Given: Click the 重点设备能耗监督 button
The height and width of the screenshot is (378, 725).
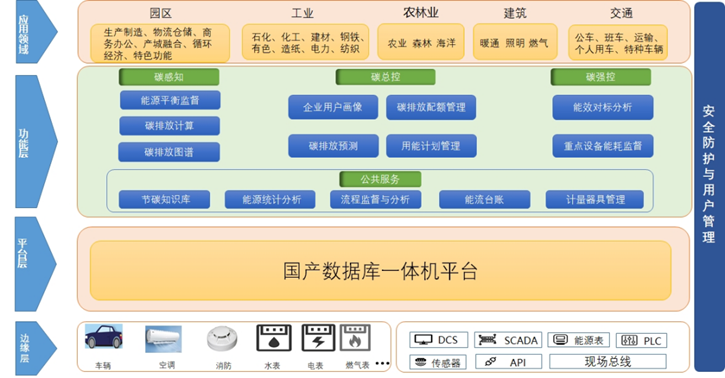Looking at the screenshot, I should (x=602, y=146).
